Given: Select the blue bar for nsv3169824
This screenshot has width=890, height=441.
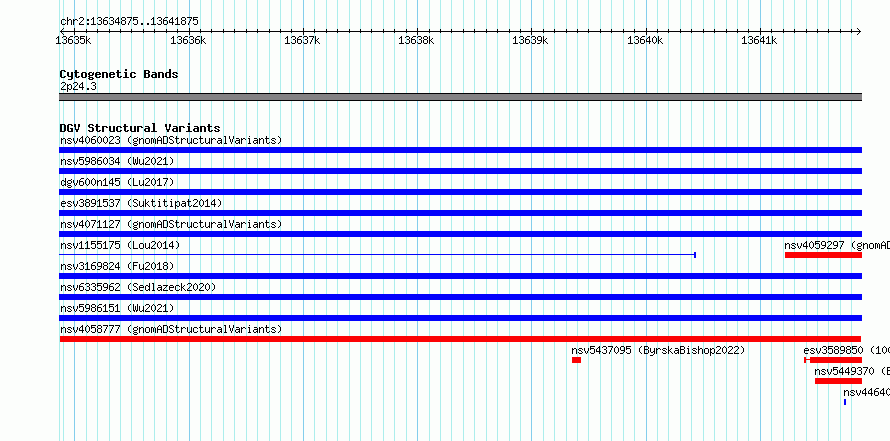Looking at the screenshot, I should coord(460,276).
